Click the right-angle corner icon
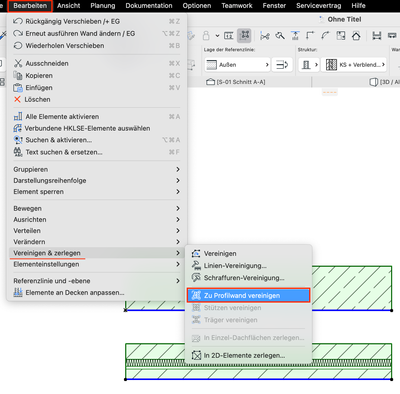Image resolution: width=400 pixels, height=394 pixels. [x=310, y=36]
